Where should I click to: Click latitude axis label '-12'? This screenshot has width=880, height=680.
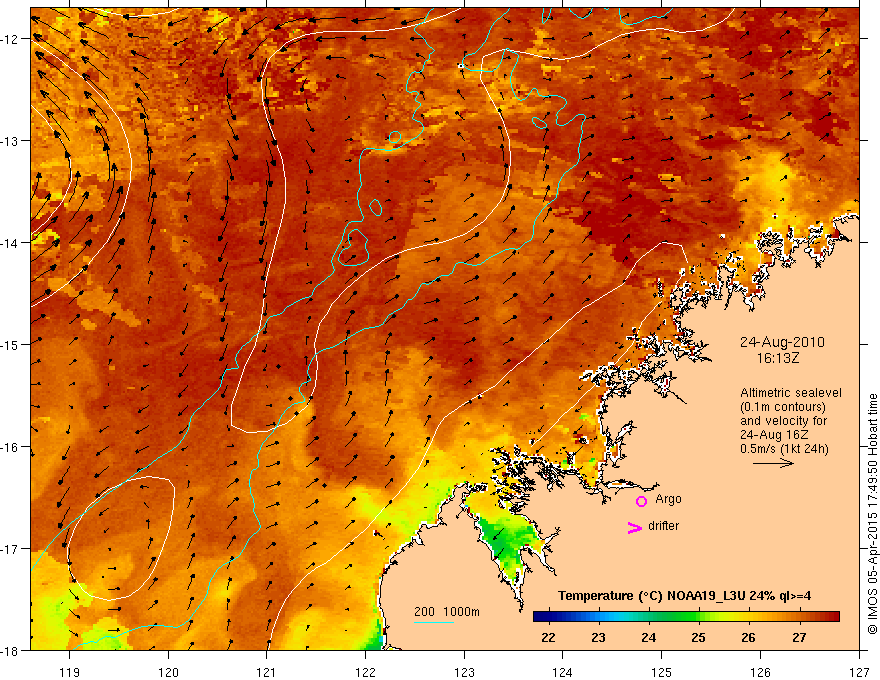[x=10, y=39]
